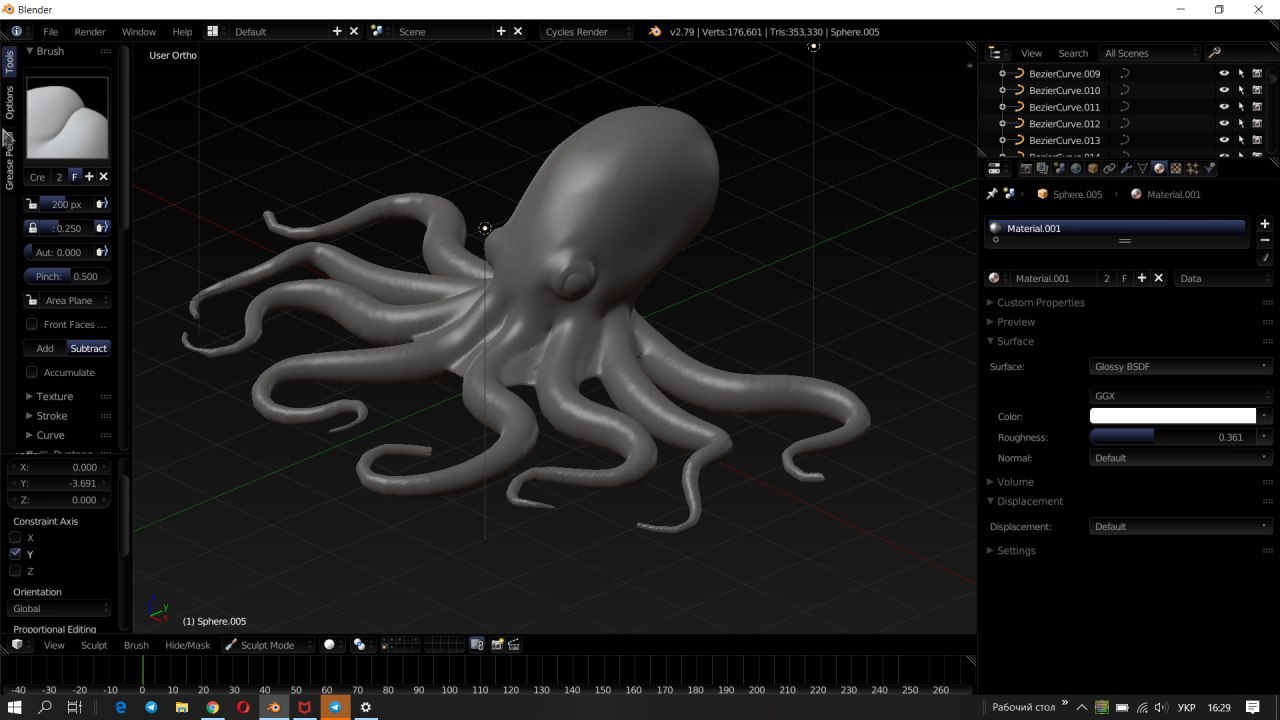Screen dimensions: 1280x720
Task: Open the Particles properties tab
Action: pyautogui.click(x=1193, y=168)
